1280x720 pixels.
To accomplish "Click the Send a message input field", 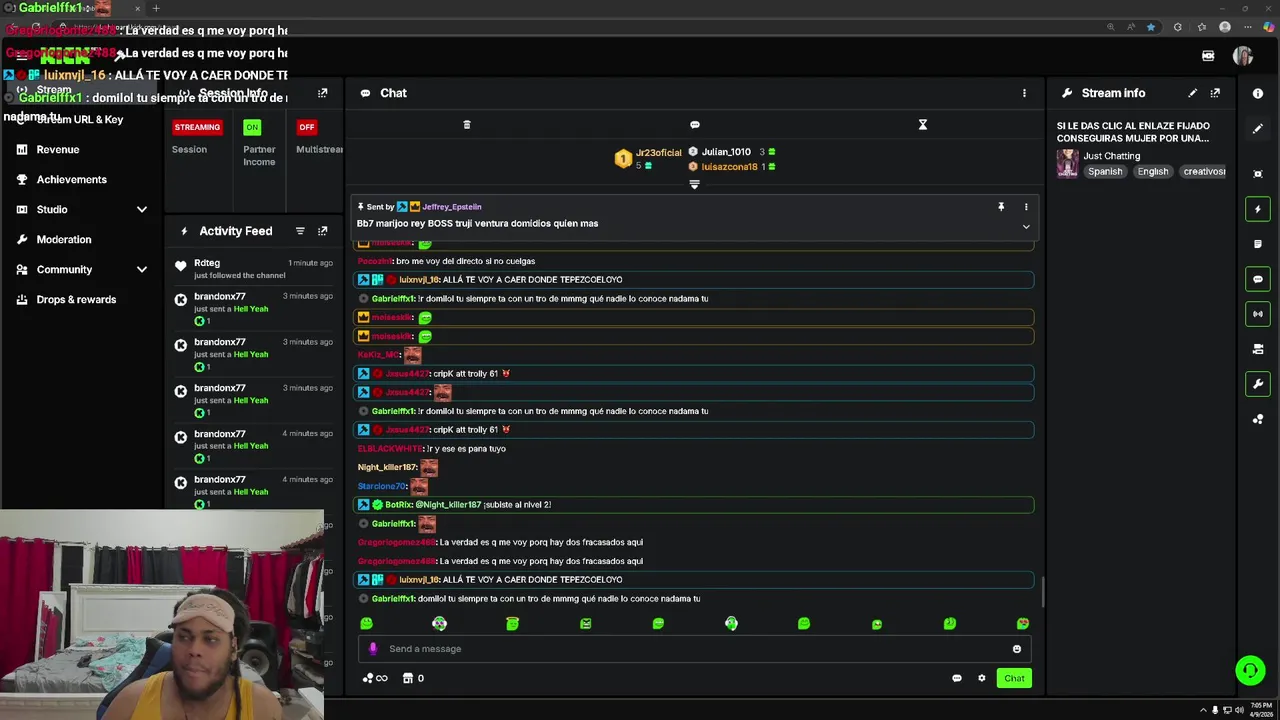I will [x=694, y=649].
